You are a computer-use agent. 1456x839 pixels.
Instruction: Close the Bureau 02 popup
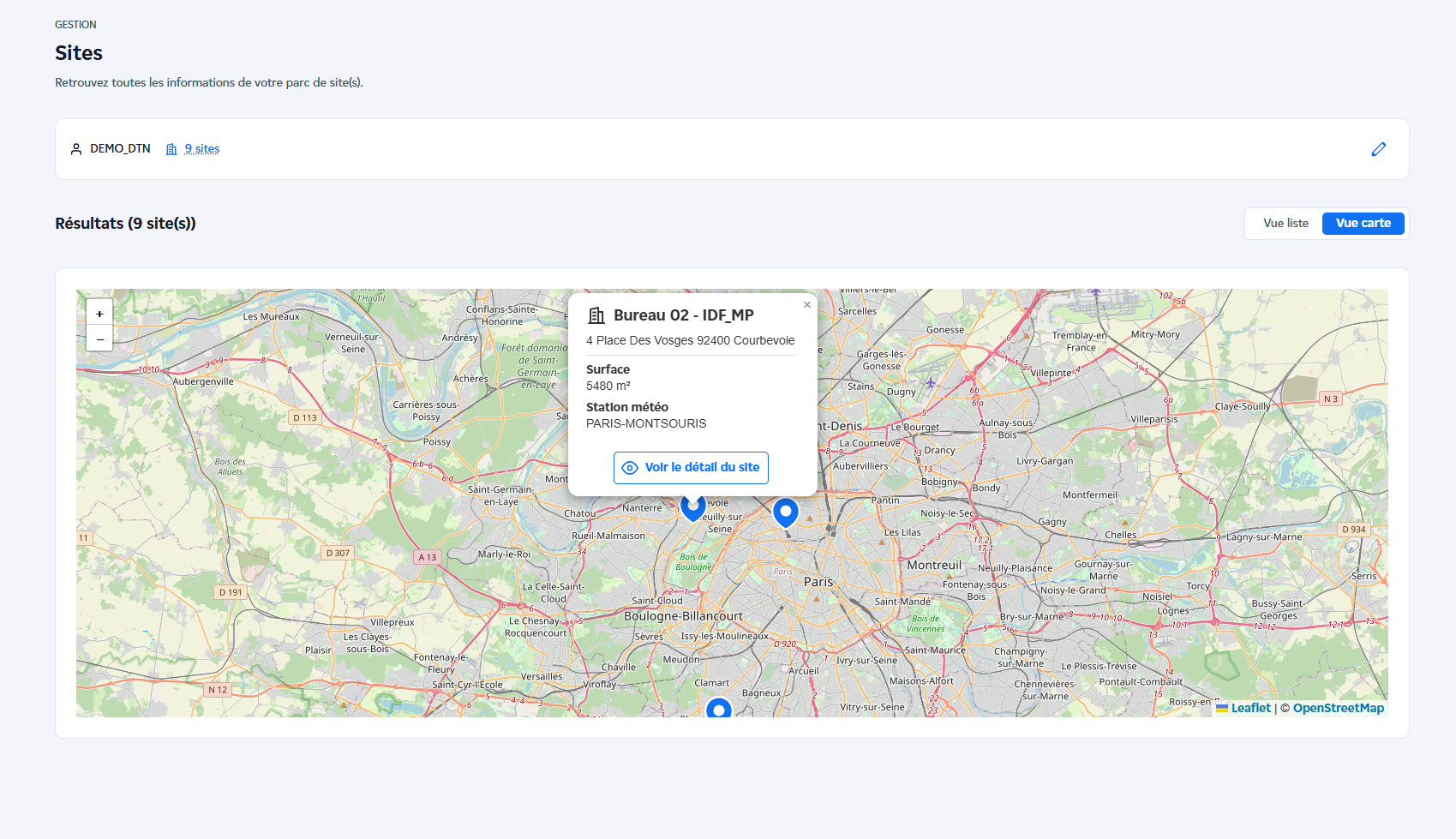coord(806,304)
